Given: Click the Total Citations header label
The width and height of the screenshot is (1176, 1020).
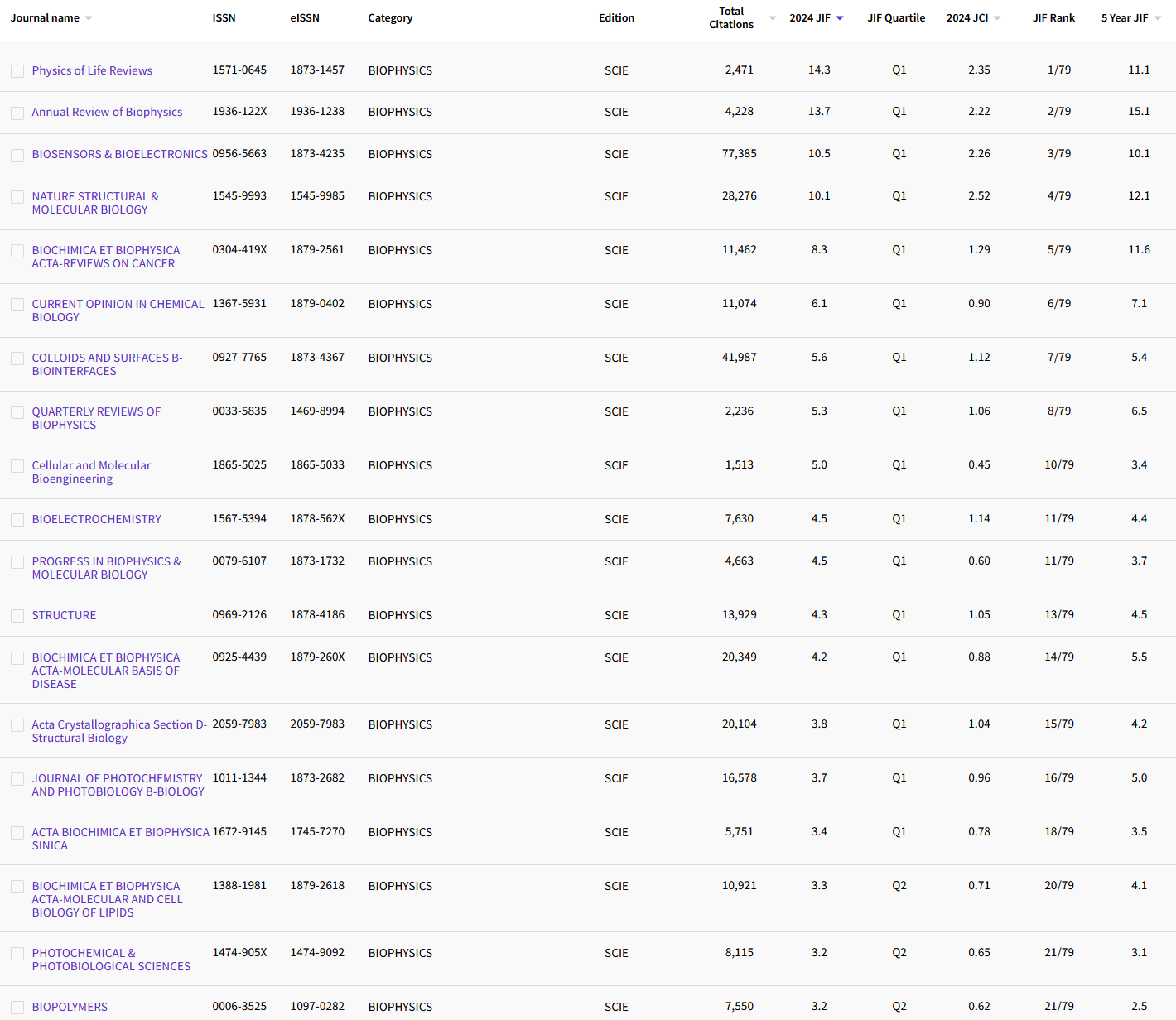Looking at the screenshot, I should click(x=731, y=17).
